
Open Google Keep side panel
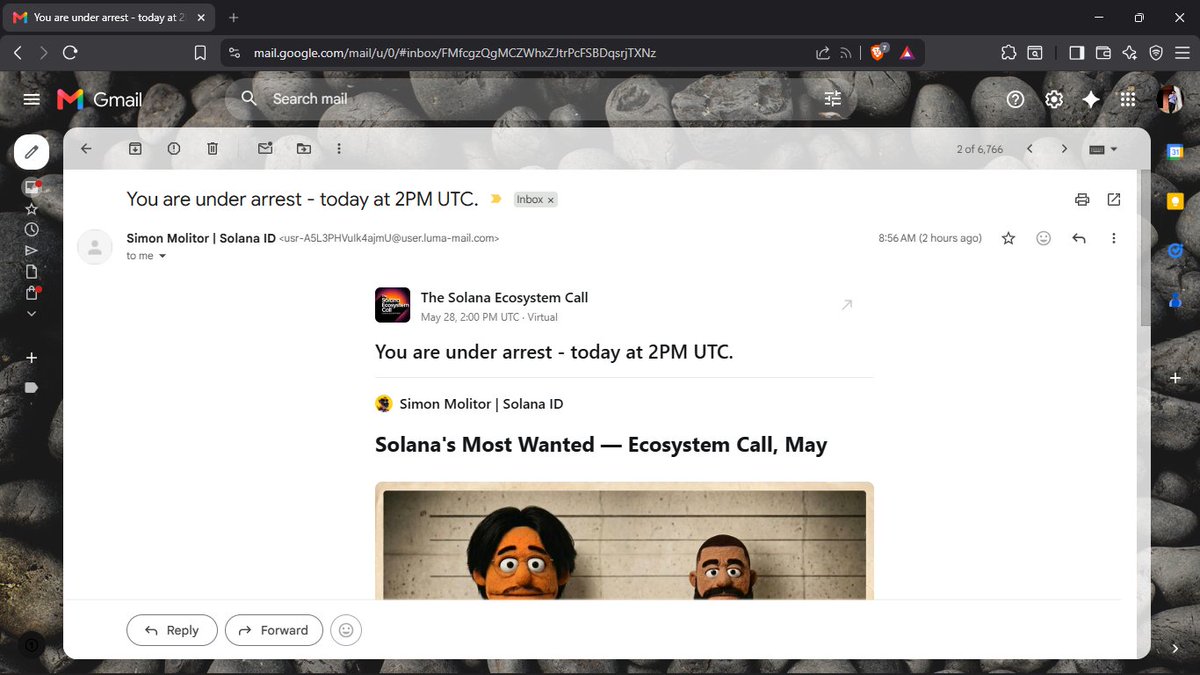1176,201
